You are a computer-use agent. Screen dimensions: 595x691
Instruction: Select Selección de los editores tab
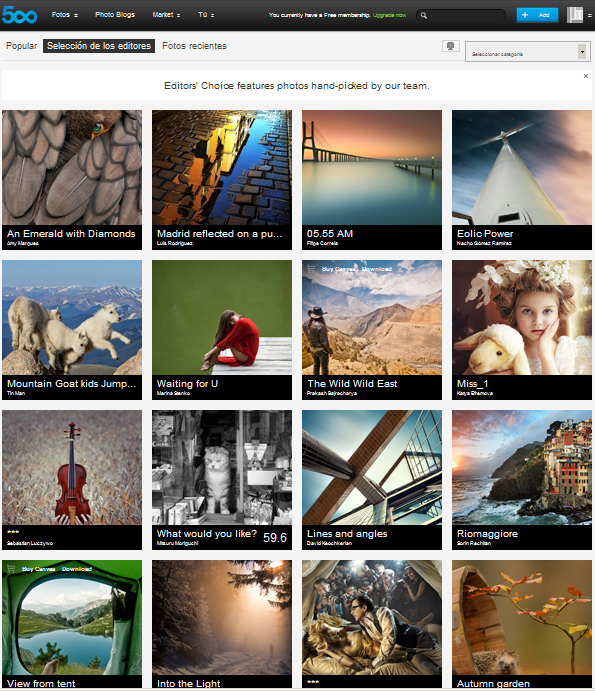(x=99, y=46)
